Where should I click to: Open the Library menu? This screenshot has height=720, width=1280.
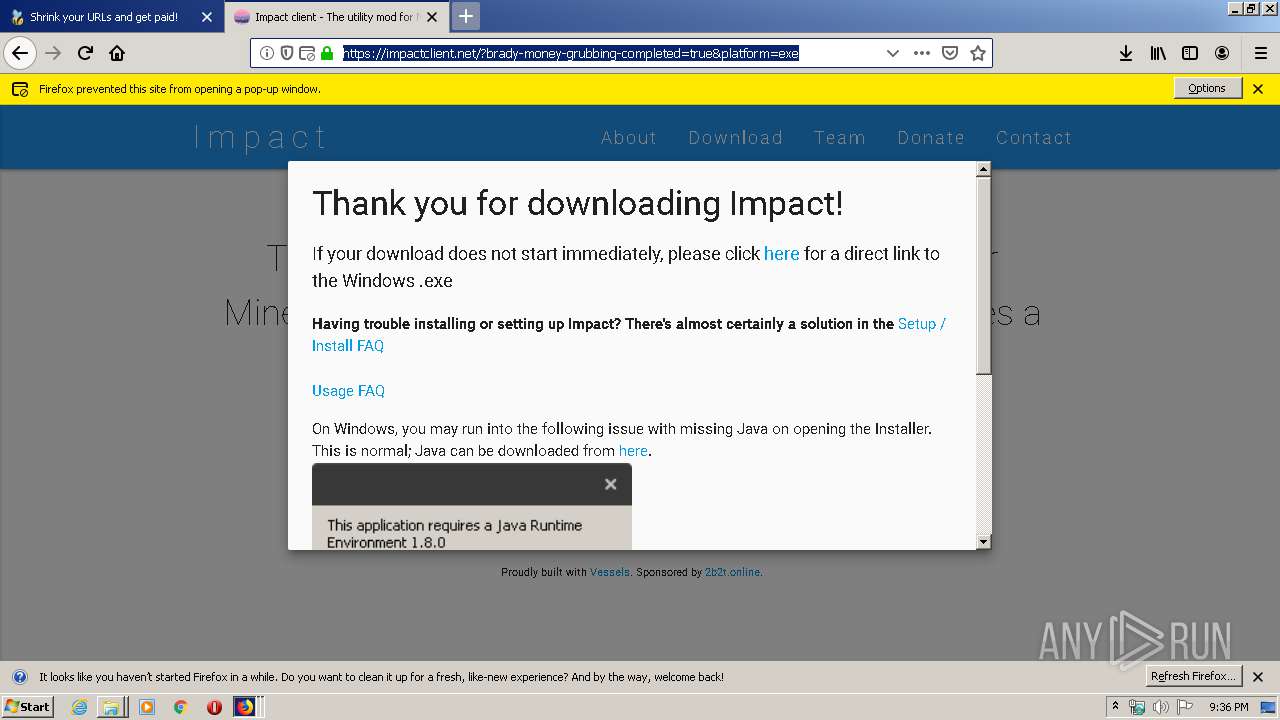(x=1158, y=53)
